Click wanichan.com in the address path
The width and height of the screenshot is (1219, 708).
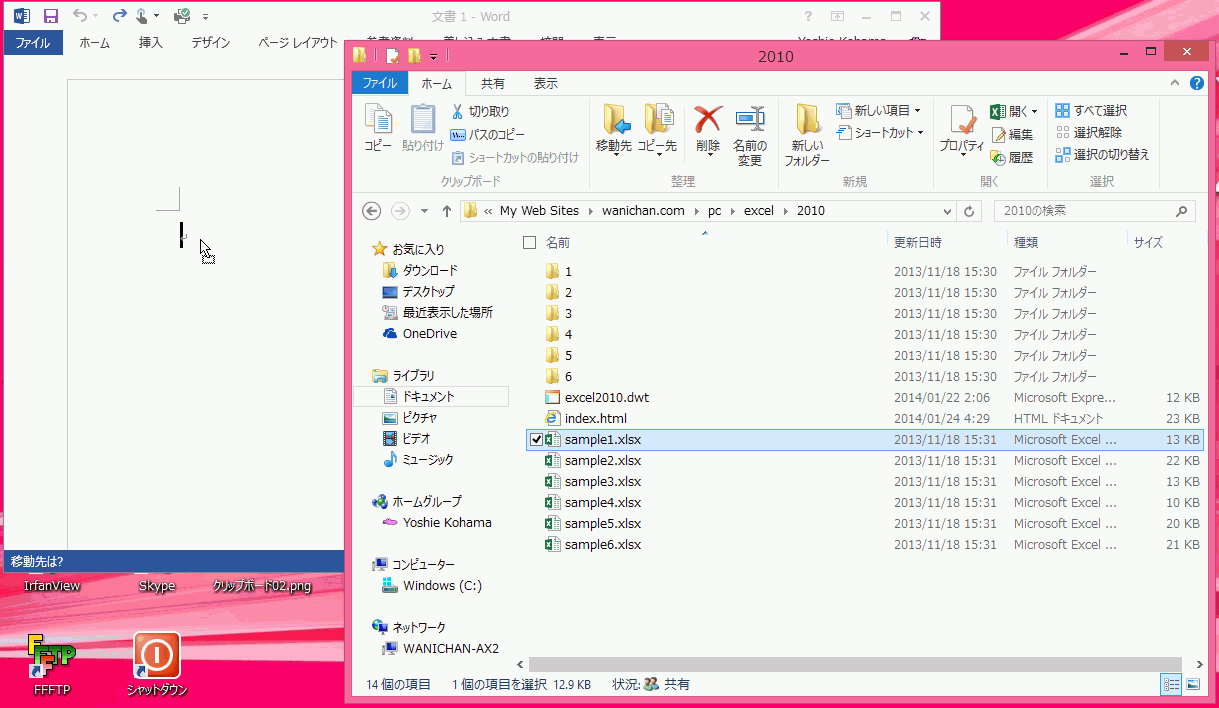pyautogui.click(x=643, y=211)
